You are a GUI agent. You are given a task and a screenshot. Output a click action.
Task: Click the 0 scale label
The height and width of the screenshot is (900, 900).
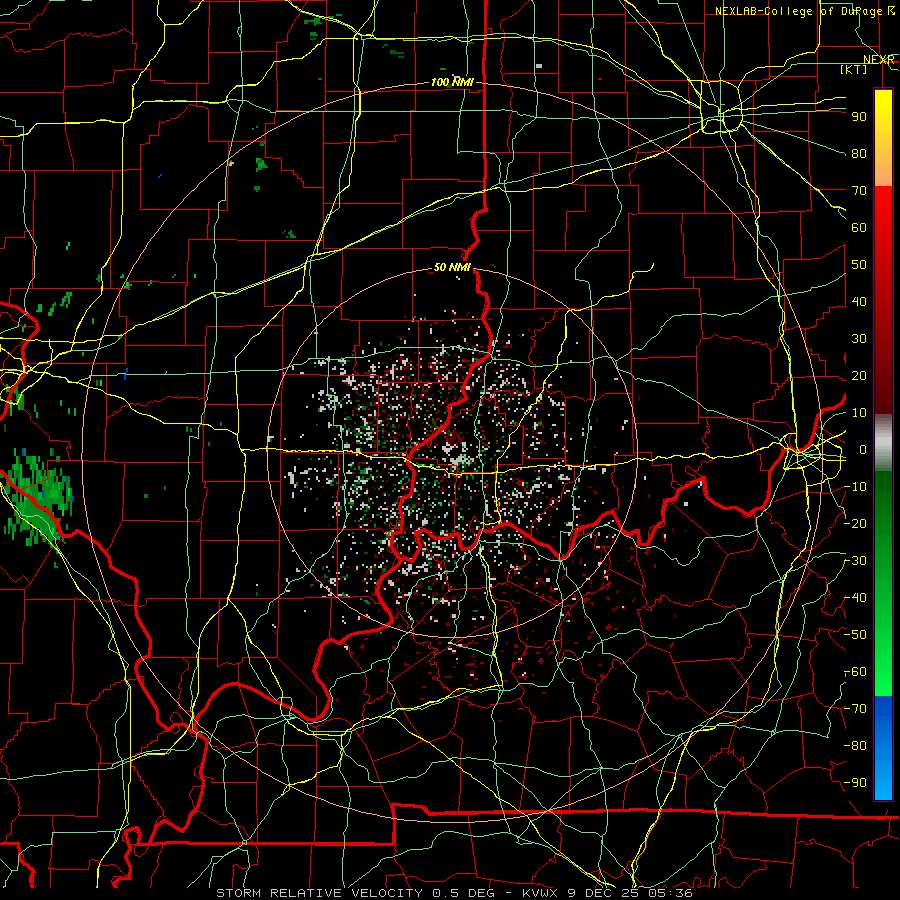click(863, 450)
